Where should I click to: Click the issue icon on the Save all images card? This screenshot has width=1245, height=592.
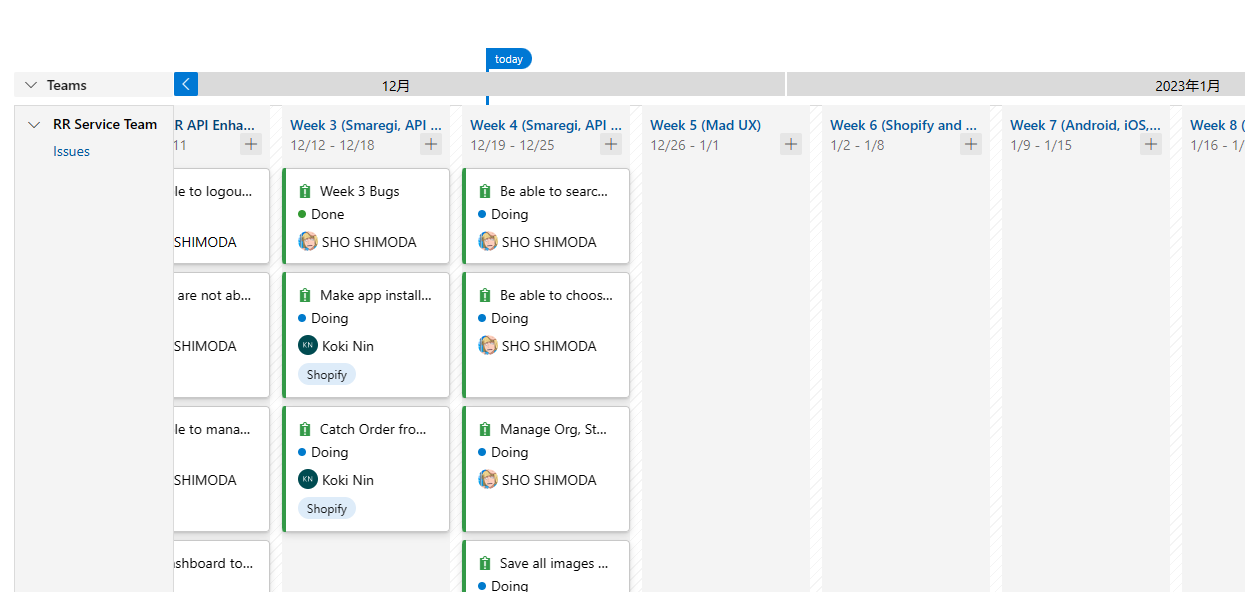(487, 563)
